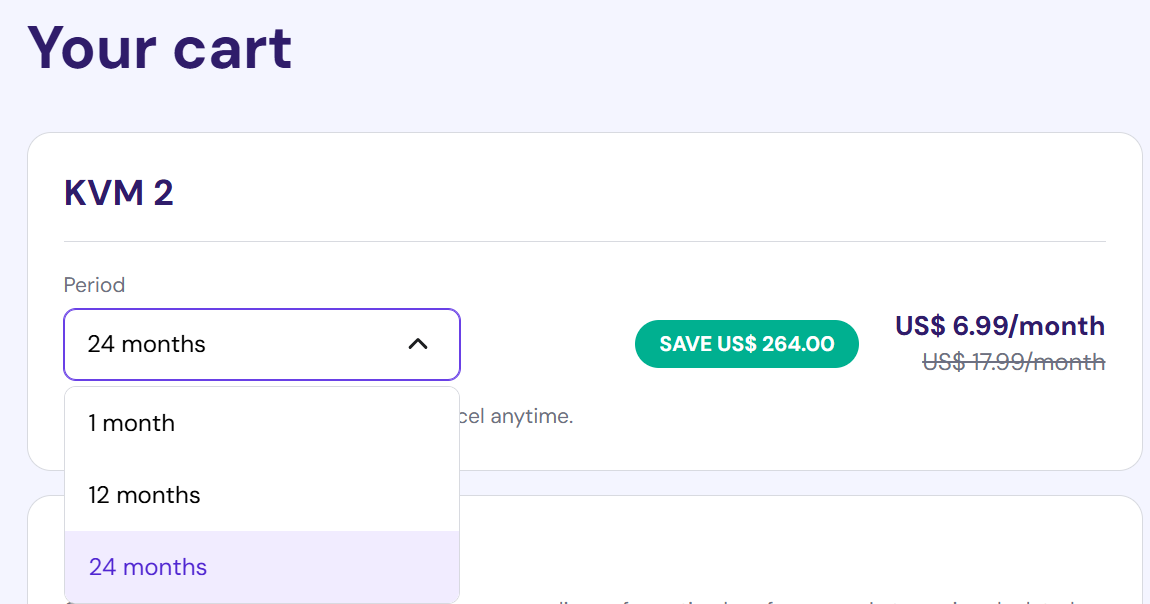Click the US$ 6.99/month price
The image size is (1150, 604).
coord(998,326)
